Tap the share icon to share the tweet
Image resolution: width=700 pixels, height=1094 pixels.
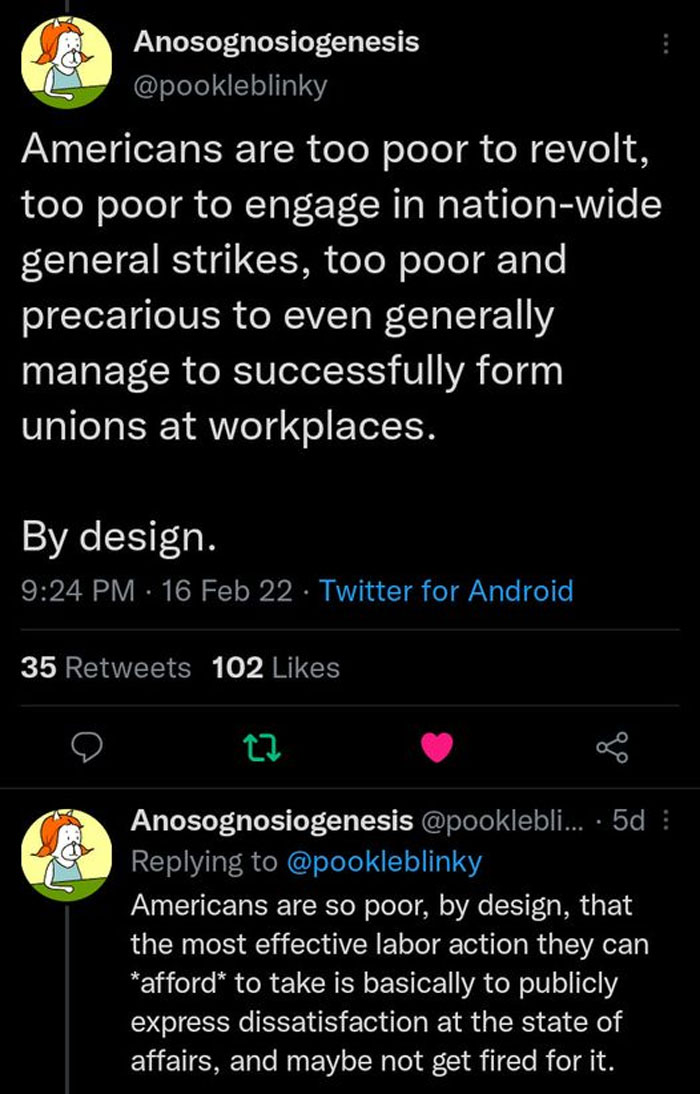(x=613, y=745)
